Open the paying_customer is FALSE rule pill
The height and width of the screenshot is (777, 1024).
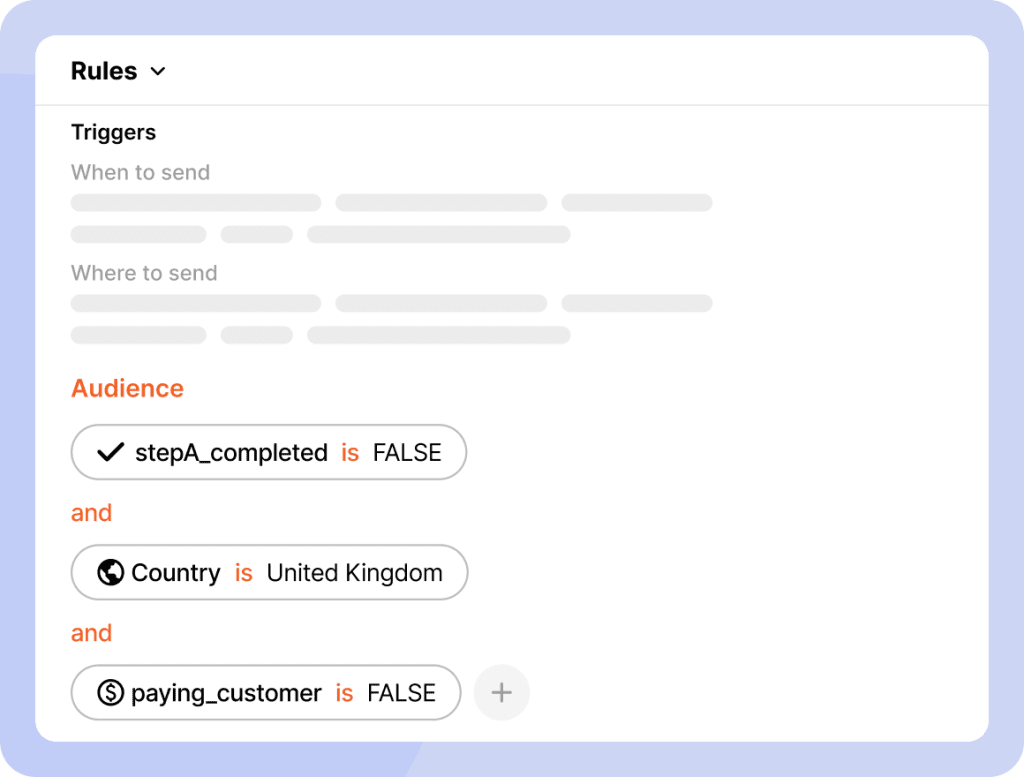[266, 693]
